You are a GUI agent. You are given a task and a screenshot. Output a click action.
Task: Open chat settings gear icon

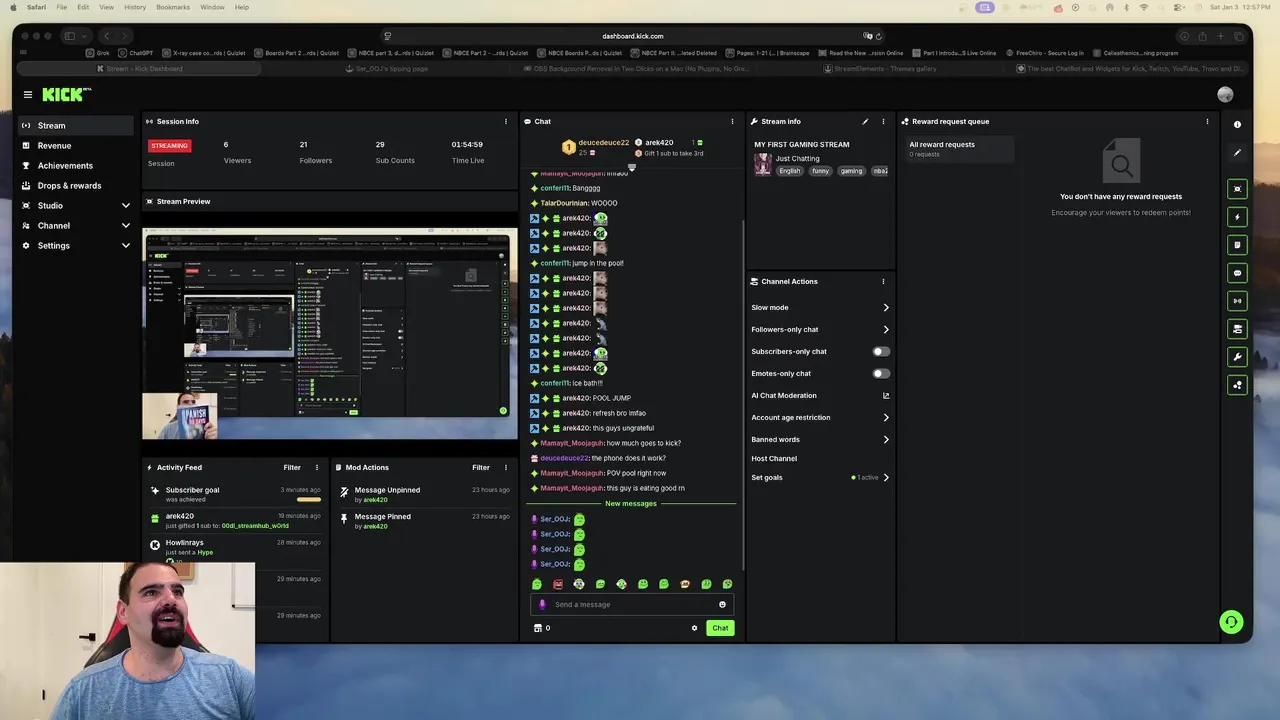pos(694,628)
